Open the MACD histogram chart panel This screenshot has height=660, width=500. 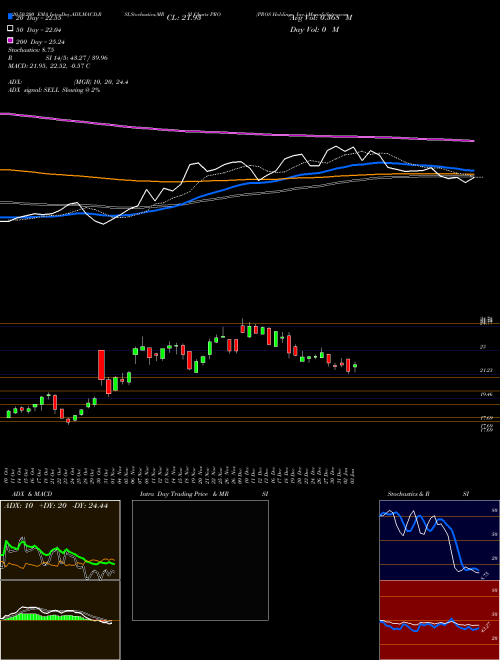60,620
